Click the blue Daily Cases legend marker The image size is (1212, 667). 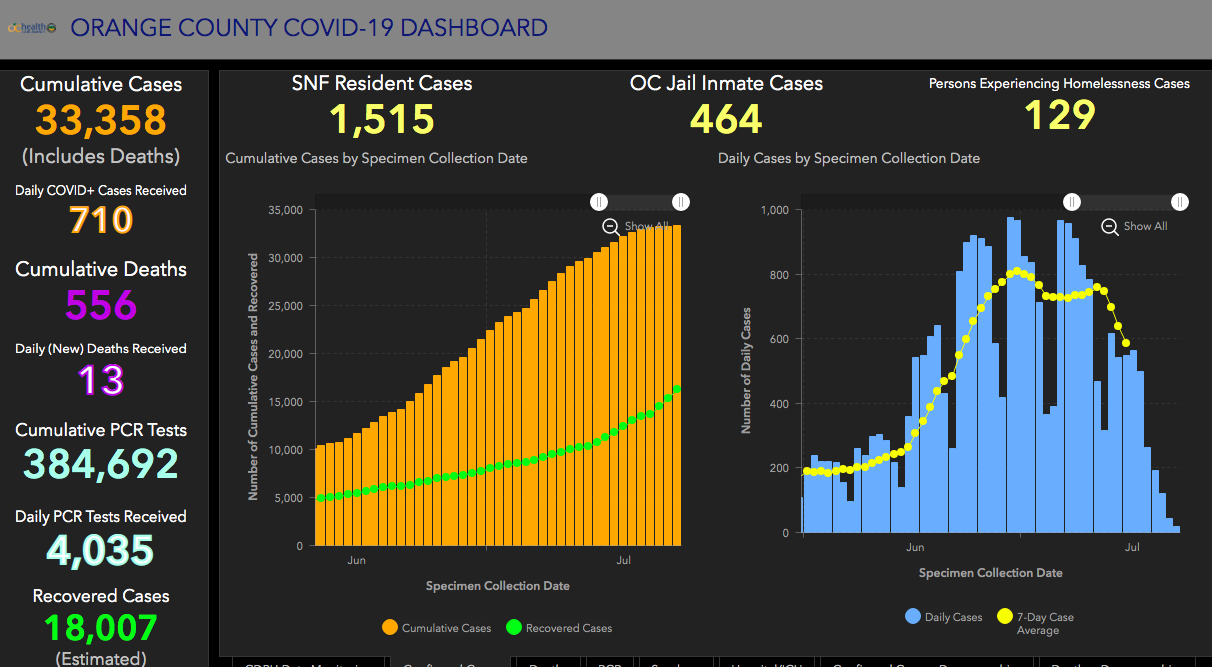pyautogui.click(x=912, y=617)
